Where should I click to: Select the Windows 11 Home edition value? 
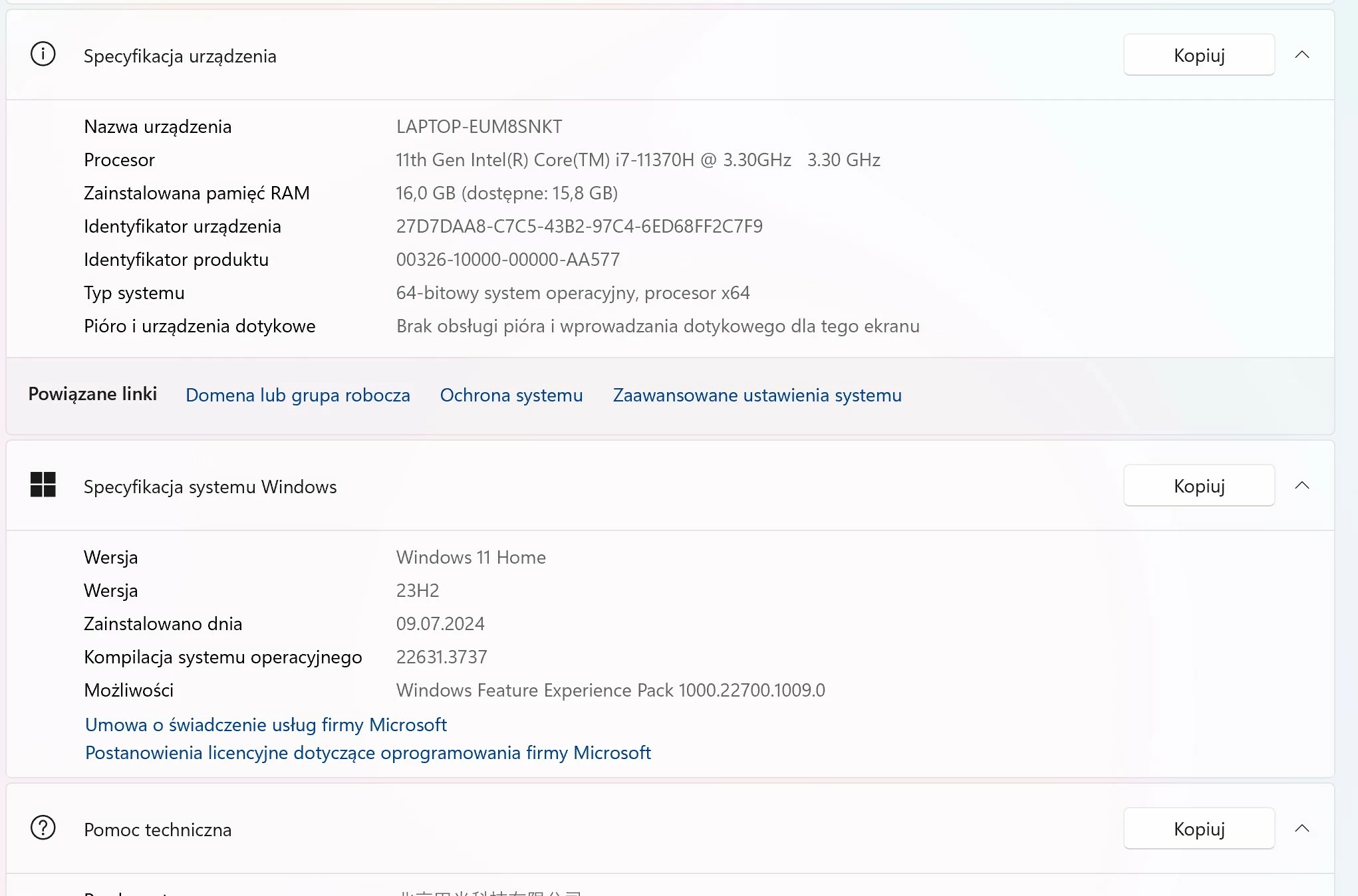click(471, 557)
